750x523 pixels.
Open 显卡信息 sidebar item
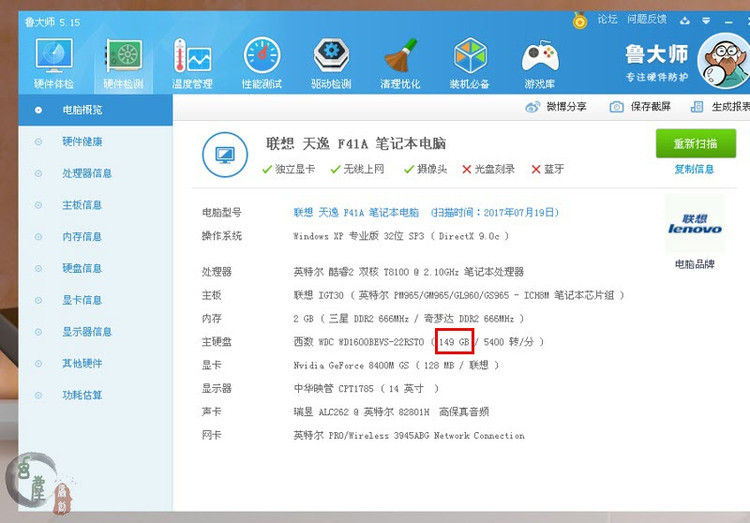coord(82,300)
